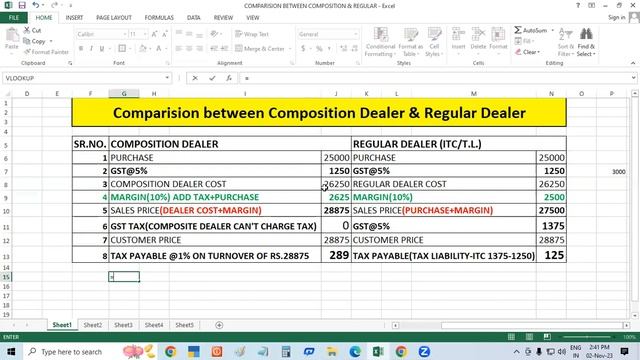
Task: Apply accounting dollar format
Action: coord(303,49)
